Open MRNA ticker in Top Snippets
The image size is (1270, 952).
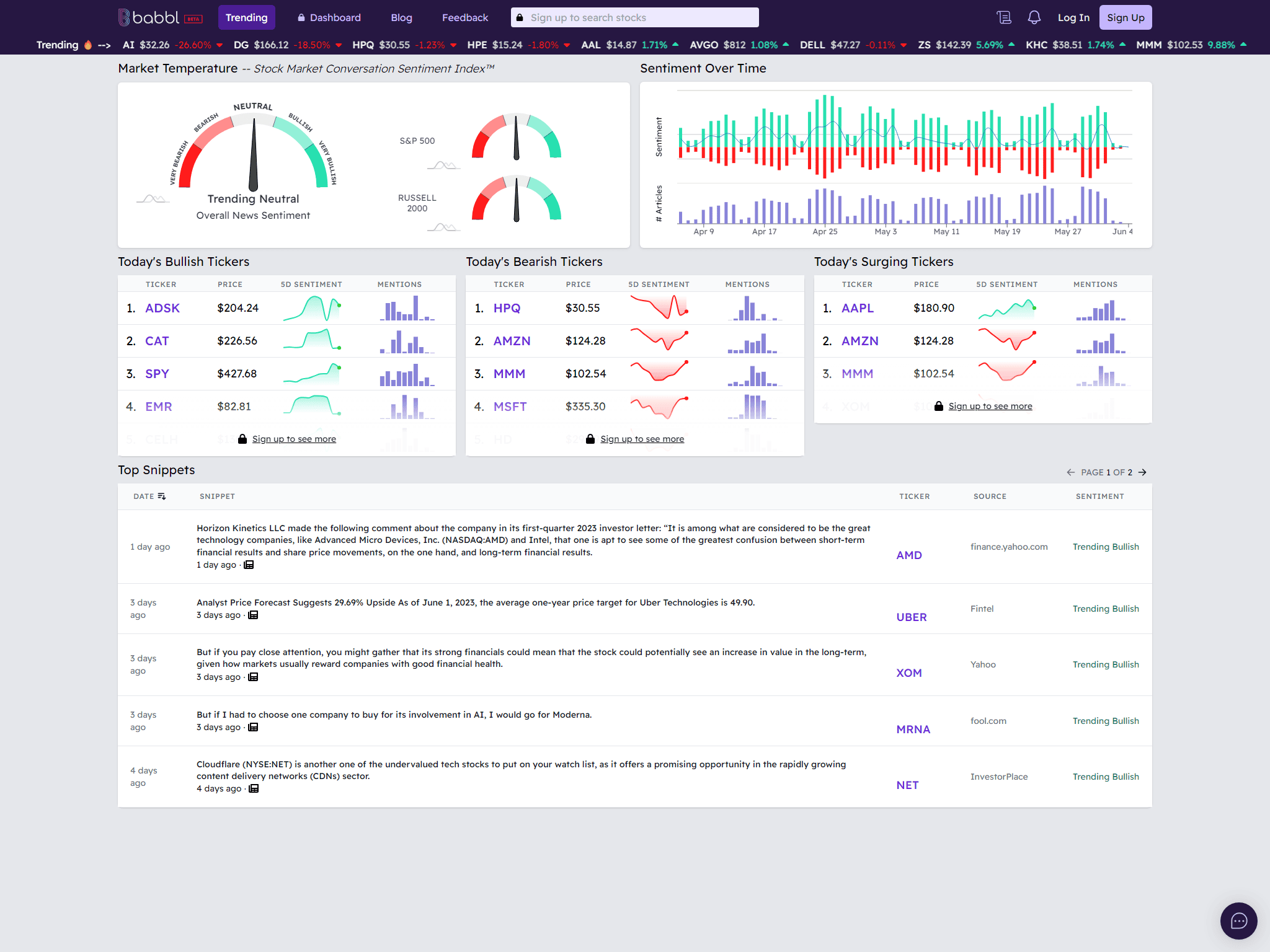[x=913, y=729]
